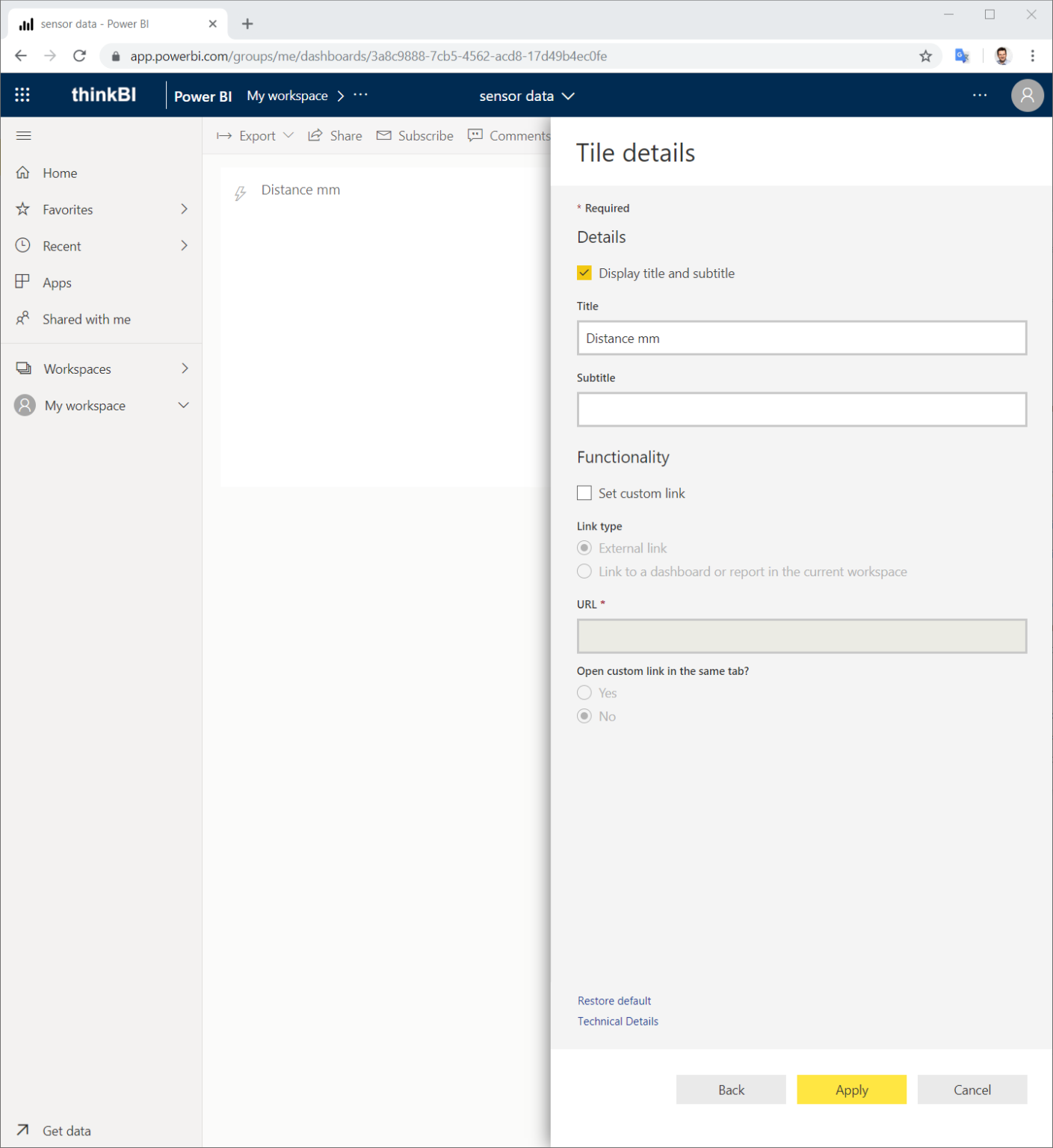The width and height of the screenshot is (1053, 1148).
Task: Select the Apps icon in the navigation pane
Action: click(x=23, y=282)
